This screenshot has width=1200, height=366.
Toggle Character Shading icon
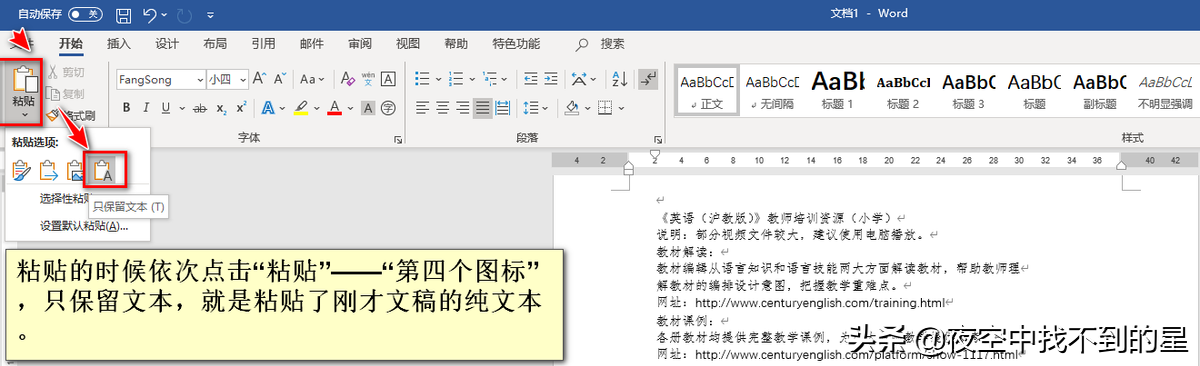tap(368, 107)
